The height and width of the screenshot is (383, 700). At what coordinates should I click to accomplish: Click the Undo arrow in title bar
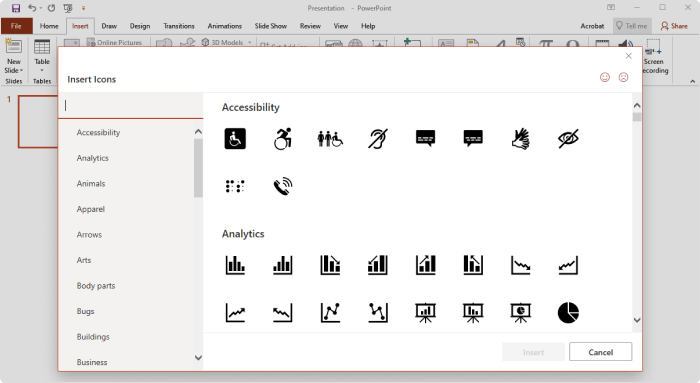tap(32, 8)
